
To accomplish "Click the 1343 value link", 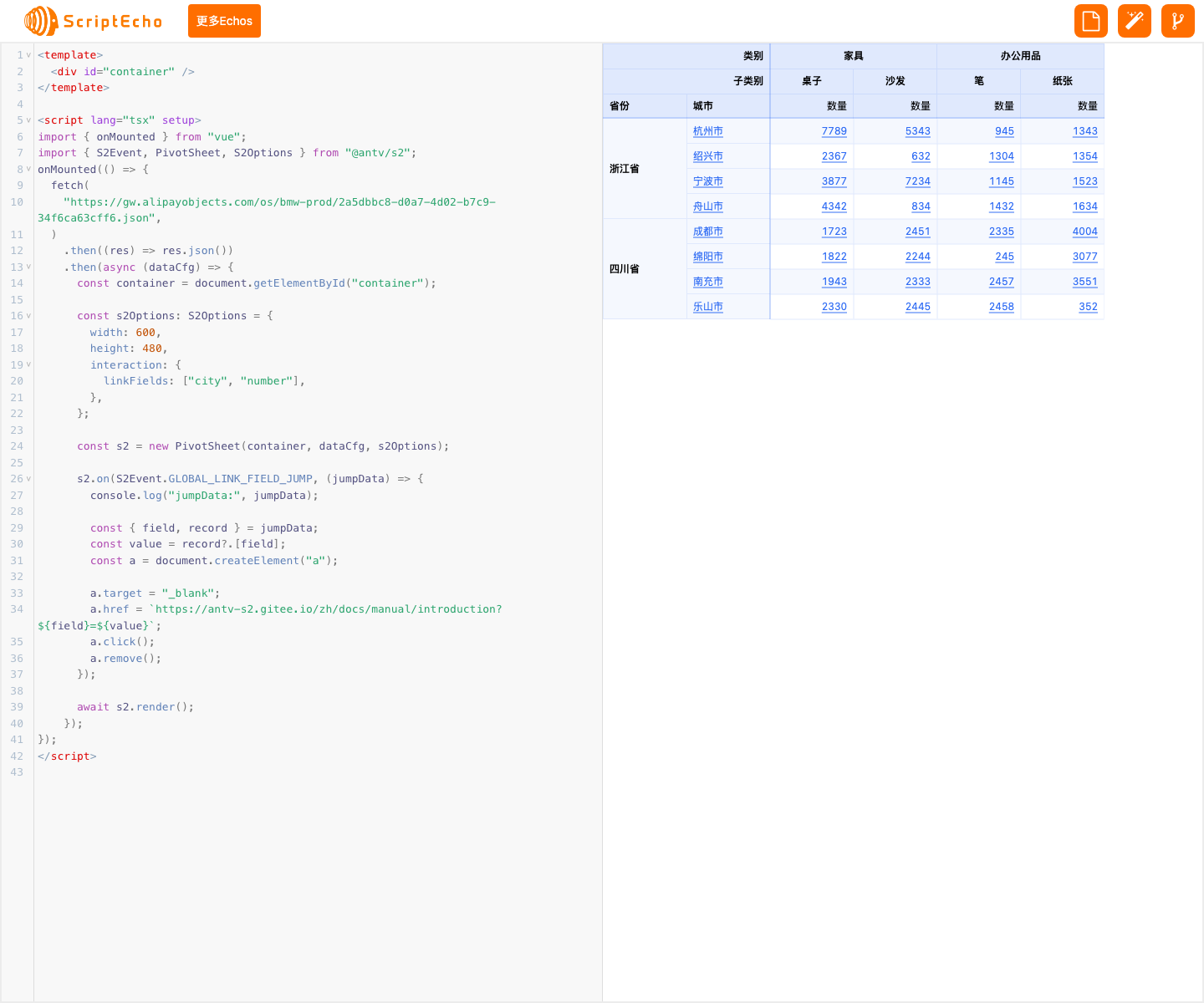I will (x=1085, y=131).
